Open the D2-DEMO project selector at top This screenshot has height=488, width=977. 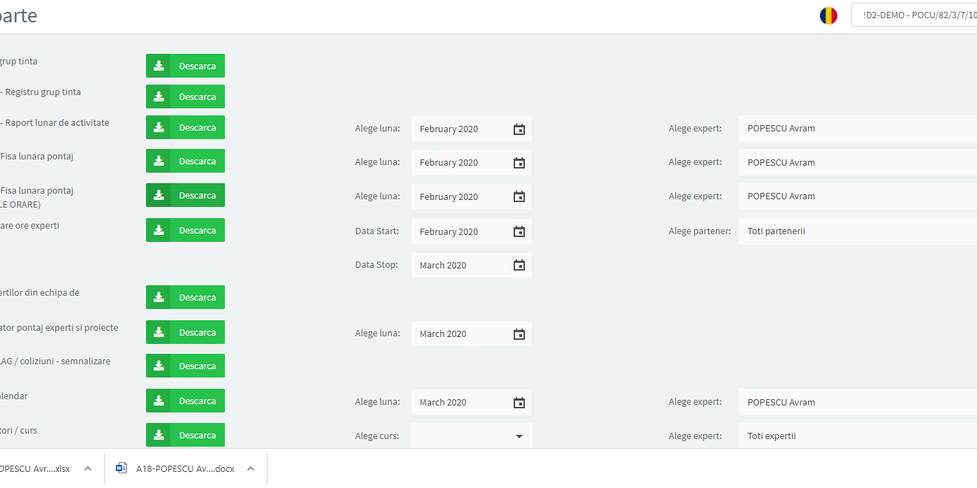[913, 16]
